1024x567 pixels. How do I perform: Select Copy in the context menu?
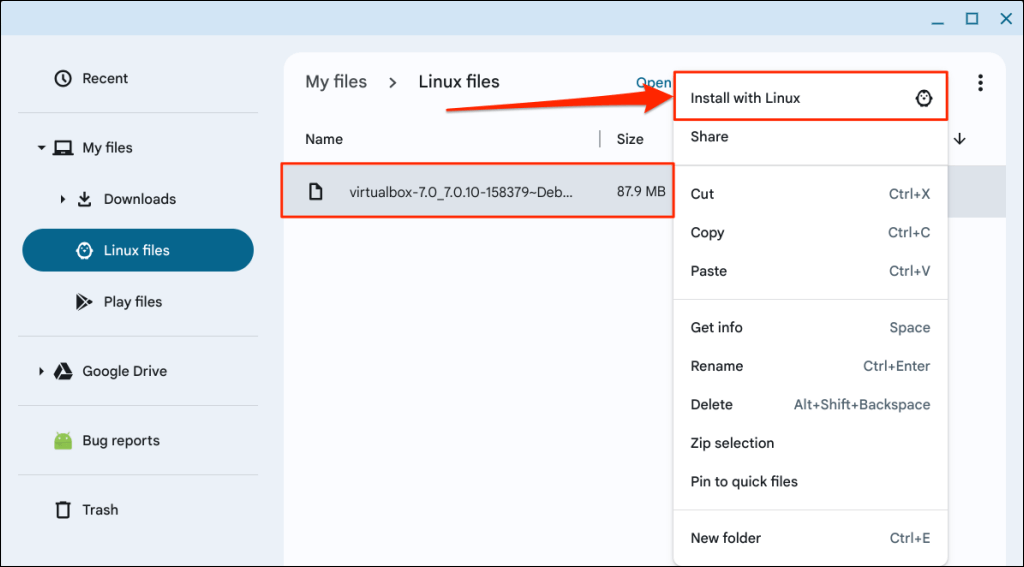(810, 233)
